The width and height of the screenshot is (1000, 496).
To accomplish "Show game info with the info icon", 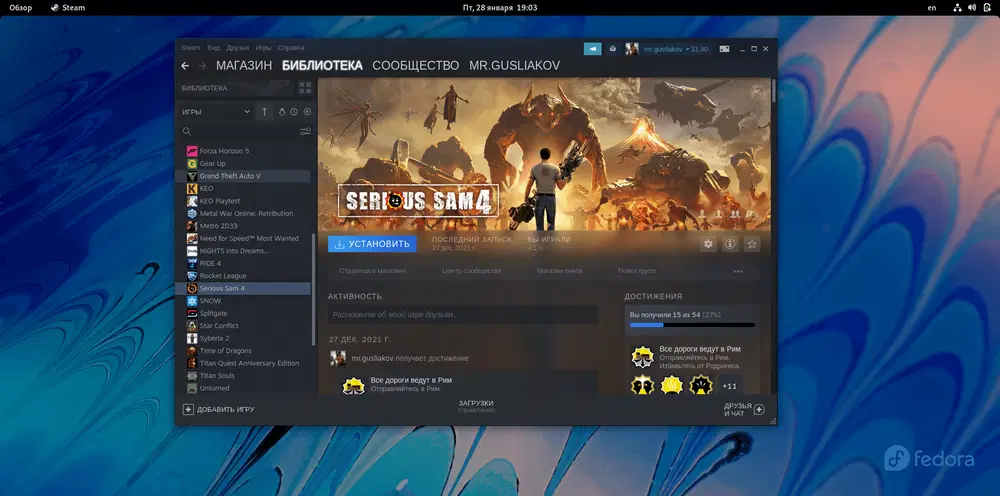I will tap(730, 244).
